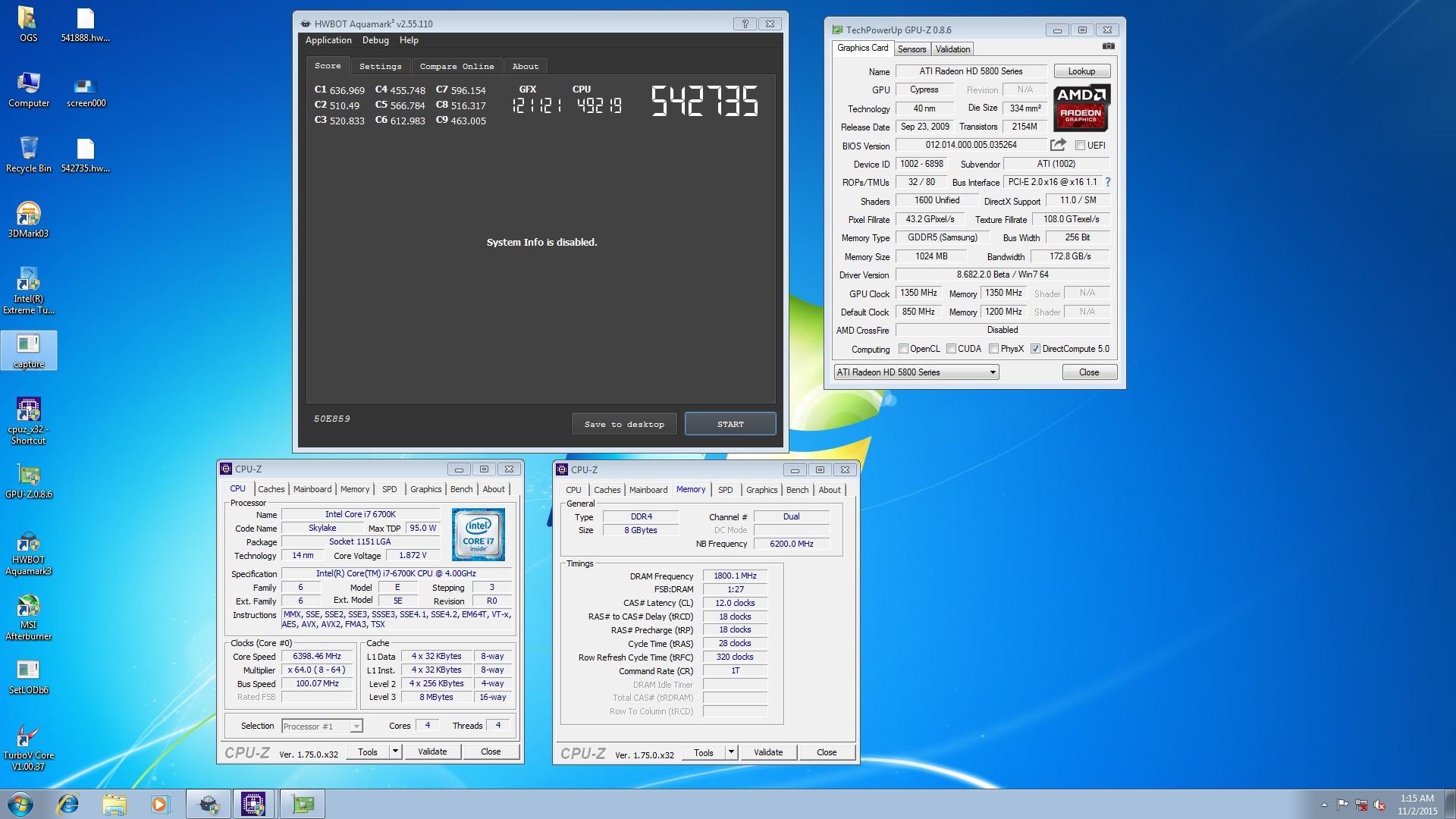The width and height of the screenshot is (1456, 819).
Task: Launch the 3DMark03 desktop shortcut
Action: pyautogui.click(x=28, y=220)
